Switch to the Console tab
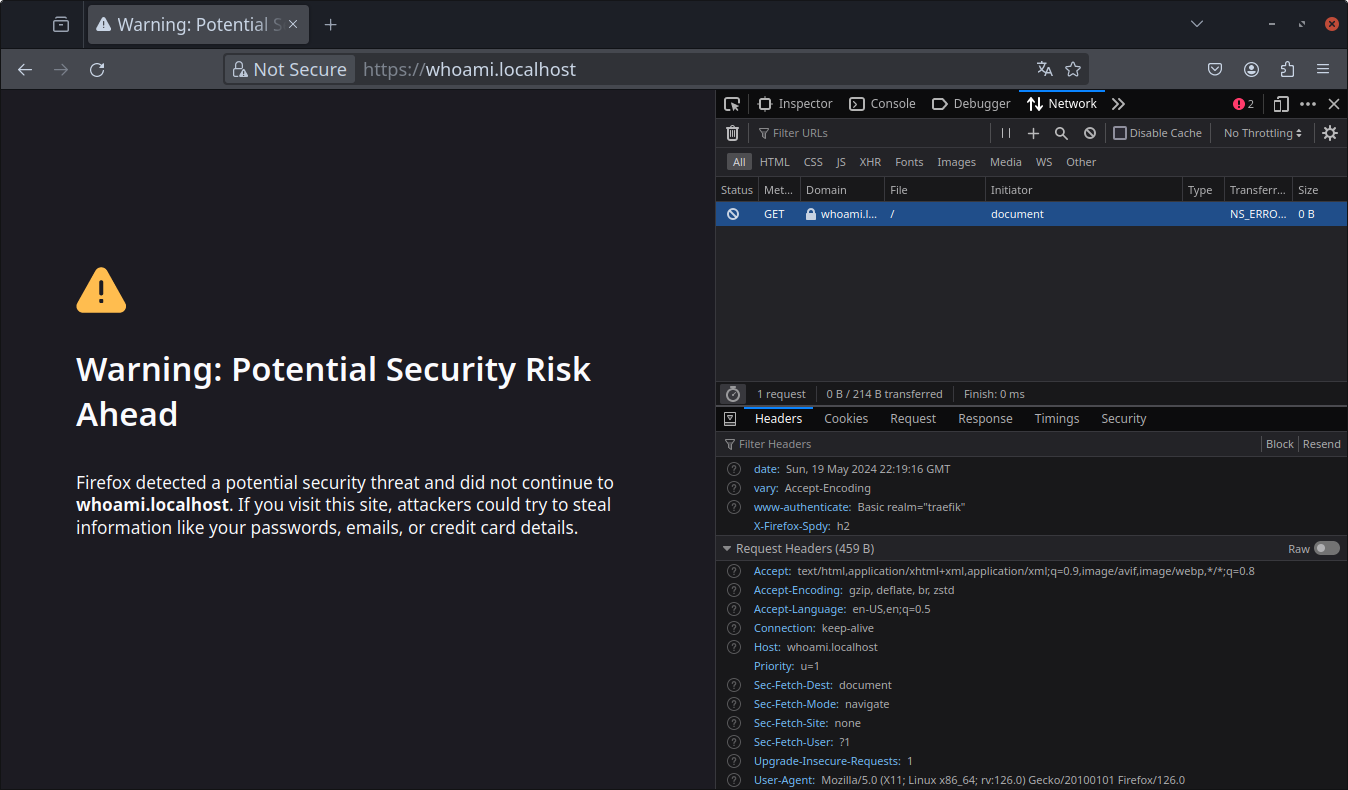This screenshot has height=790, width=1348. pyautogui.click(x=882, y=104)
